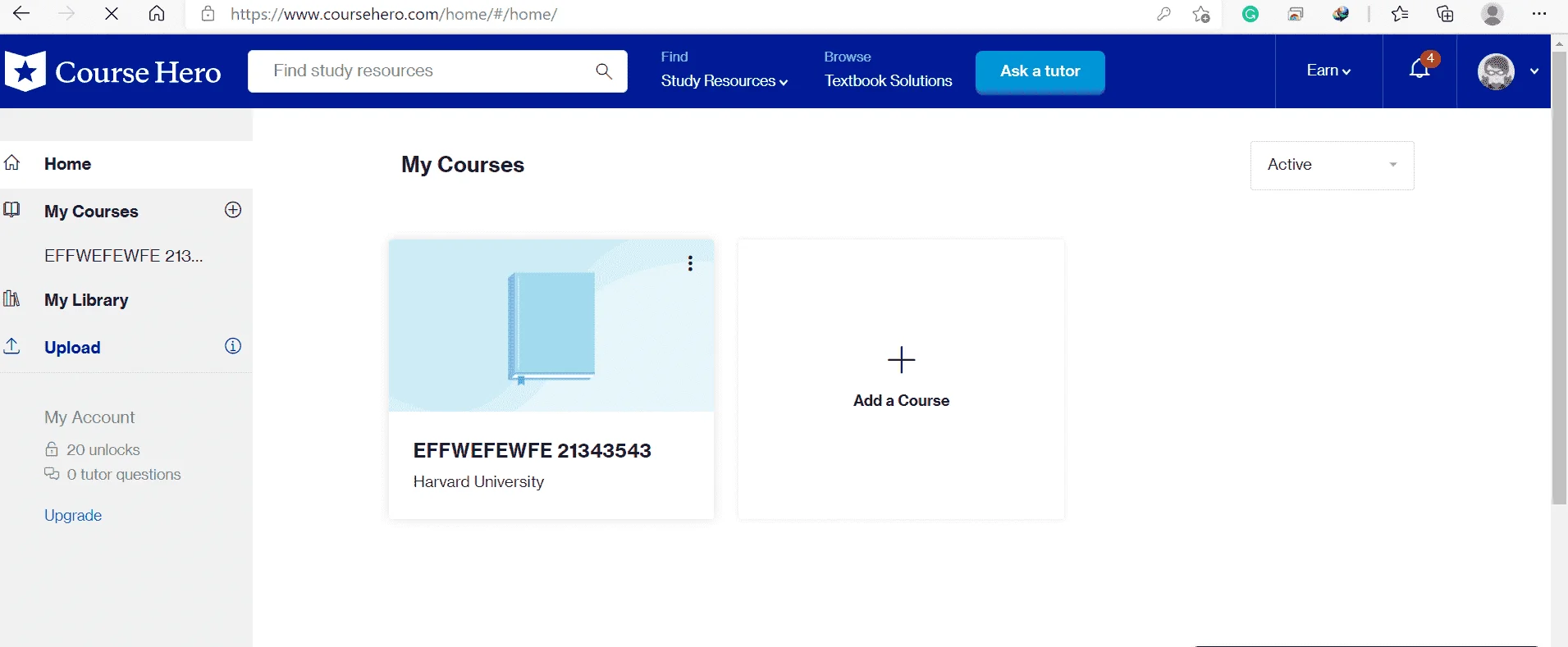Screen dimensions: 1568x647
Task: Go back using the browser back arrow
Action: [x=21, y=14]
